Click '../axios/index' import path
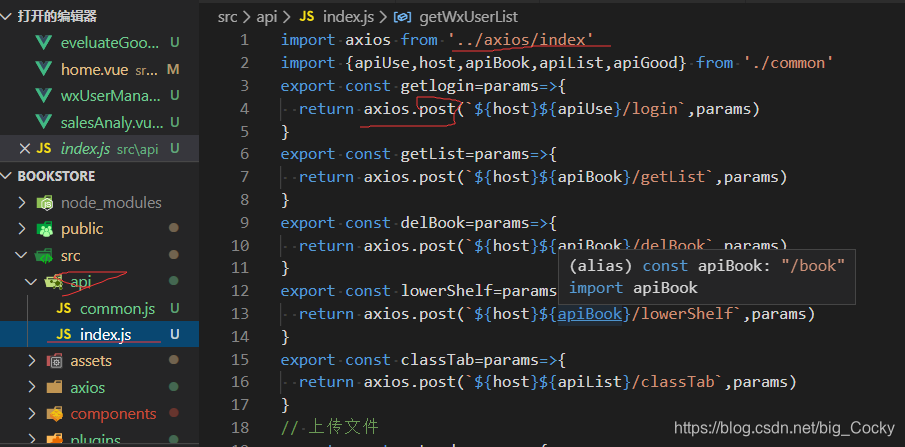This screenshot has width=905, height=447. click(x=521, y=40)
